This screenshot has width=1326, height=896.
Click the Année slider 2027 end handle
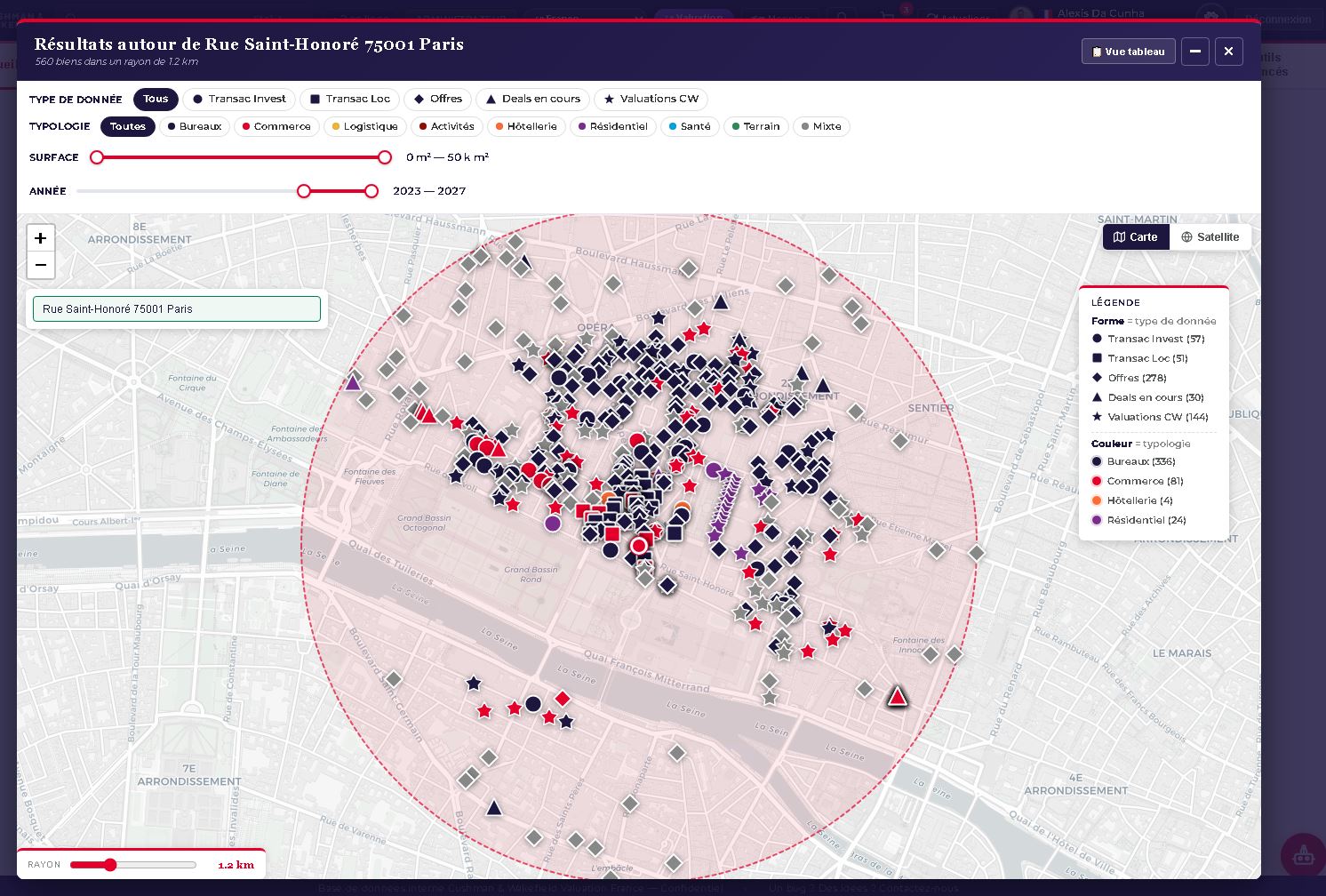coord(371,191)
